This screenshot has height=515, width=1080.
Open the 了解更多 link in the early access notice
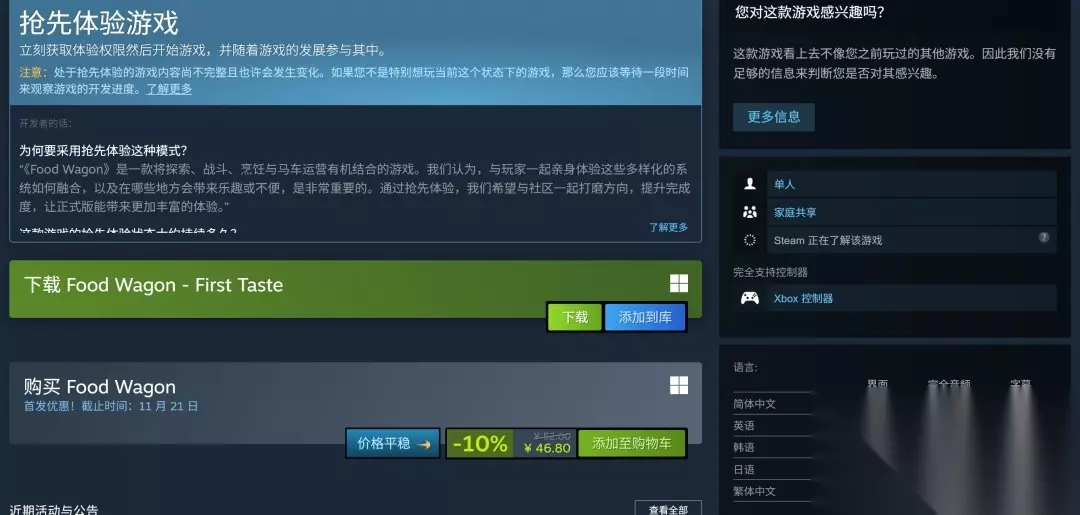169,89
